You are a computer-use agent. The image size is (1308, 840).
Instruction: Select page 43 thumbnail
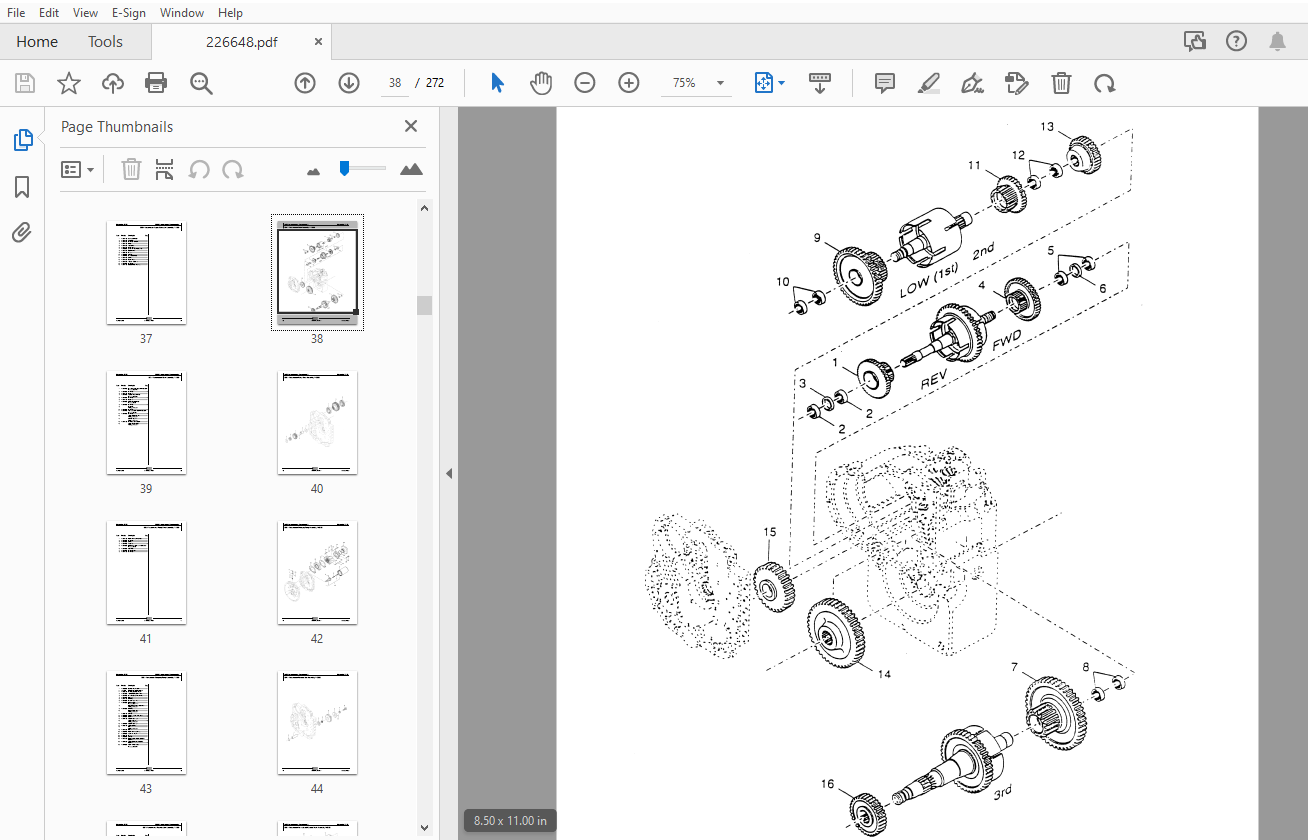[x=146, y=723]
